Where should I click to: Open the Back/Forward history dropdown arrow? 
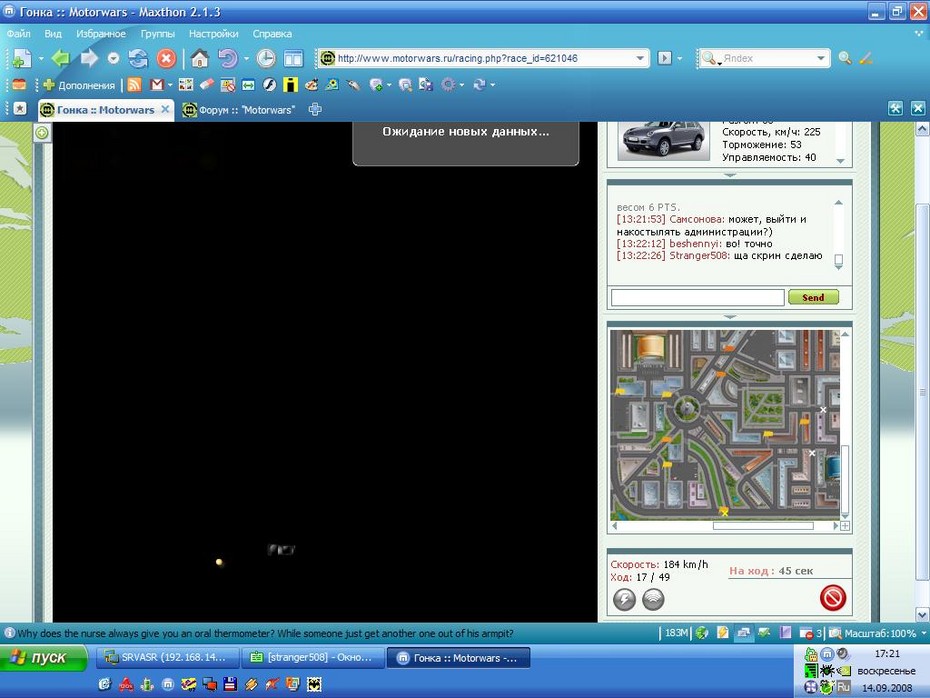pos(113,58)
